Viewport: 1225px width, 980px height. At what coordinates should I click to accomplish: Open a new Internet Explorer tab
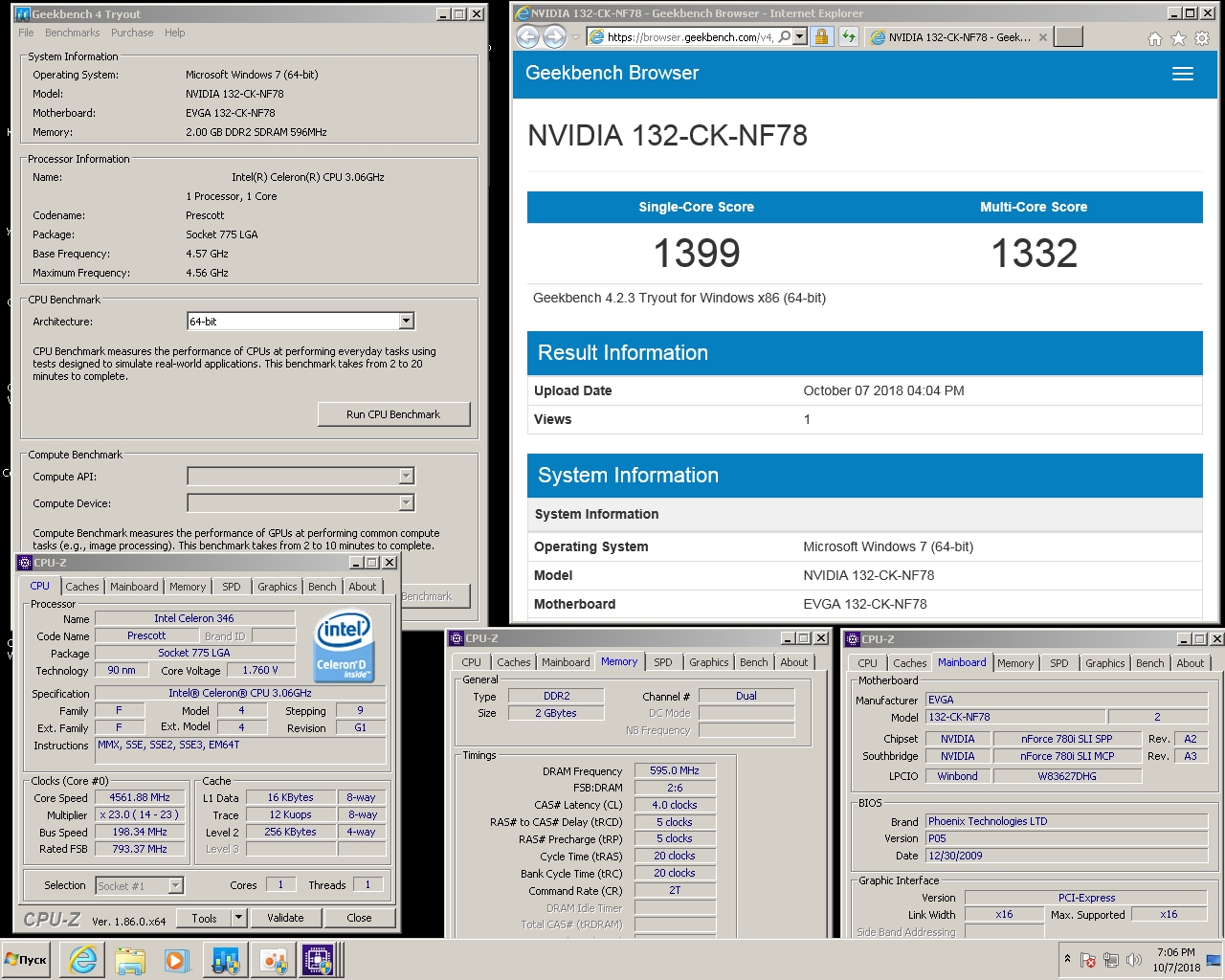(x=1068, y=36)
